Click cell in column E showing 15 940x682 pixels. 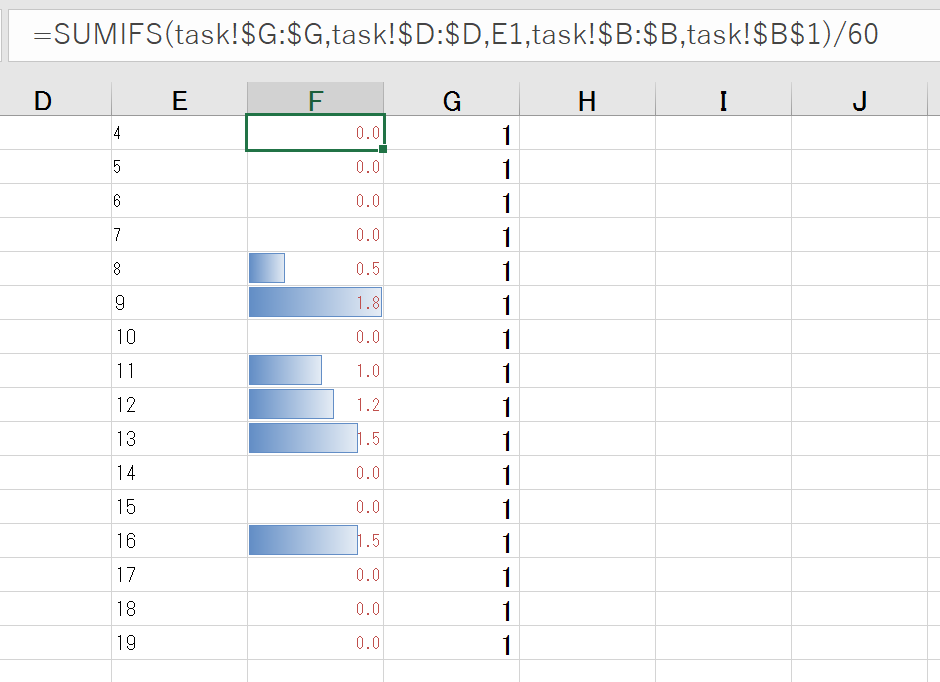[x=179, y=506]
